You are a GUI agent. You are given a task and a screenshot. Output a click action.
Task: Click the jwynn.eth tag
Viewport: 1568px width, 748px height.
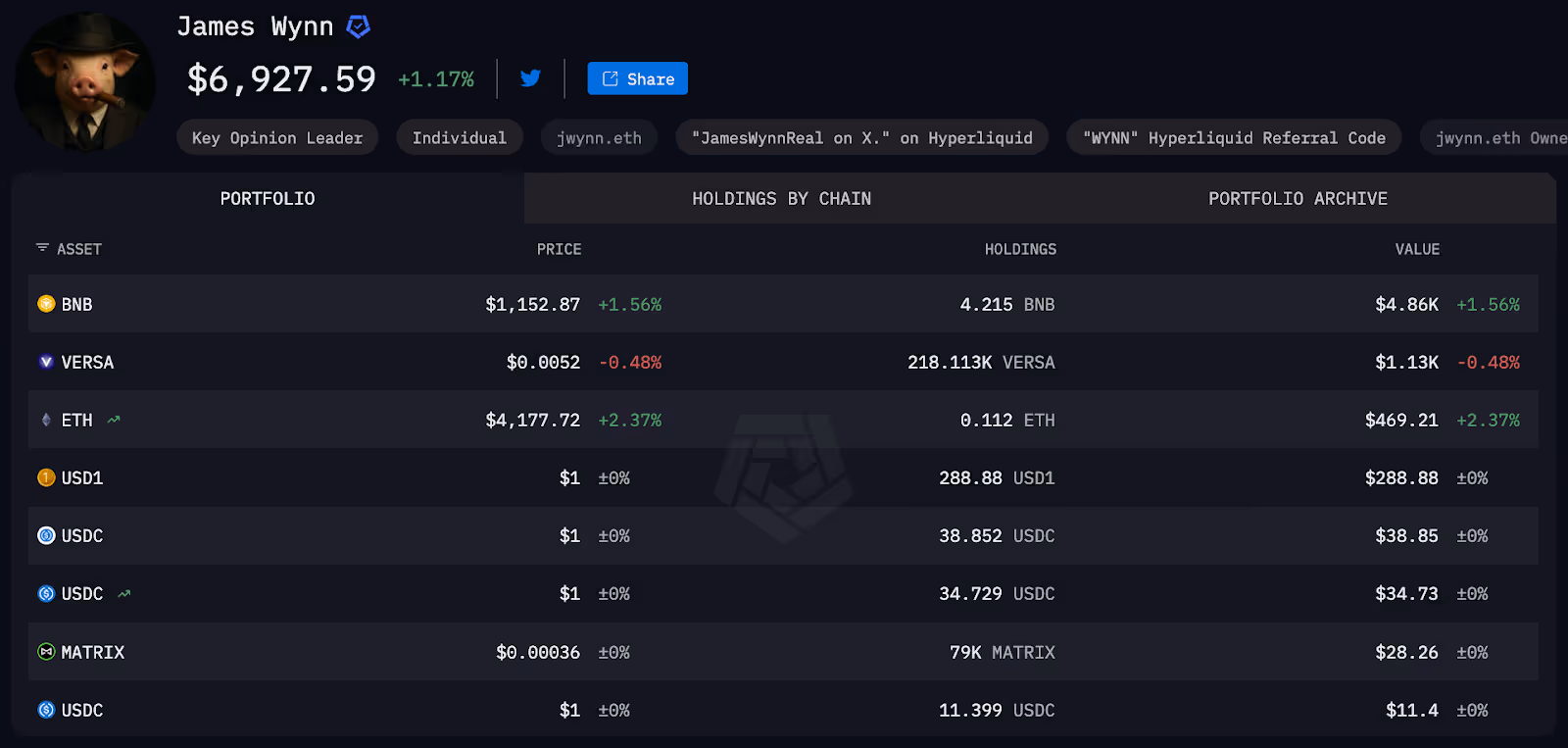[599, 138]
